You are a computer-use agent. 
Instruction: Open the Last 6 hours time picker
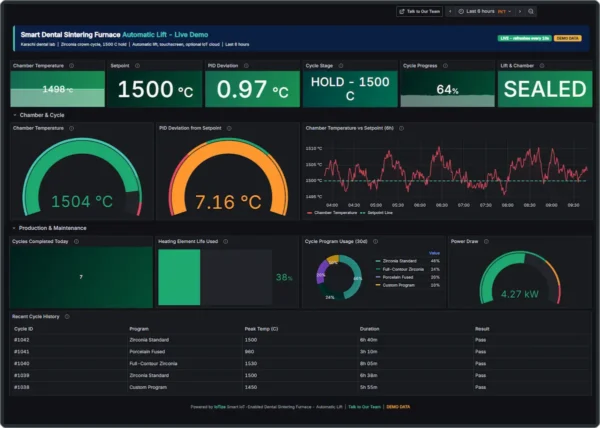(x=484, y=11)
